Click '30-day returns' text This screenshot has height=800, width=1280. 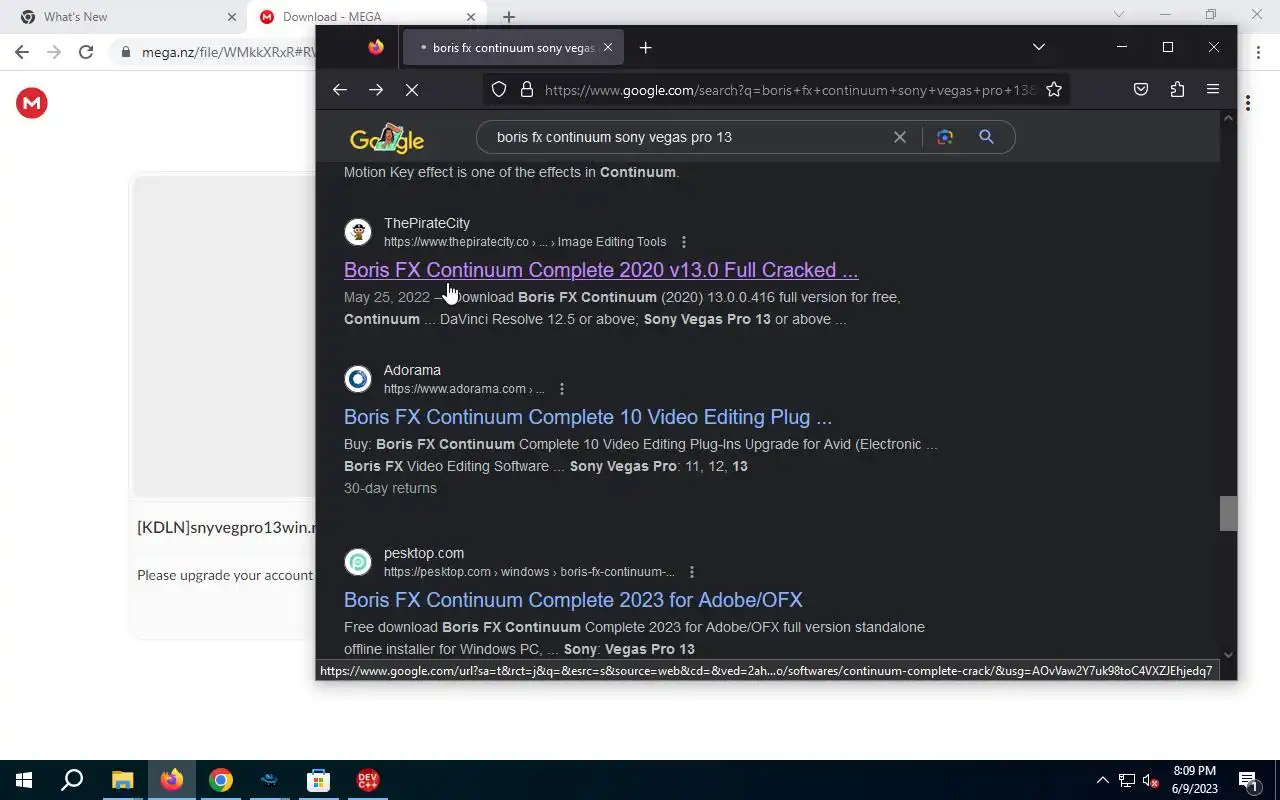(390, 488)
